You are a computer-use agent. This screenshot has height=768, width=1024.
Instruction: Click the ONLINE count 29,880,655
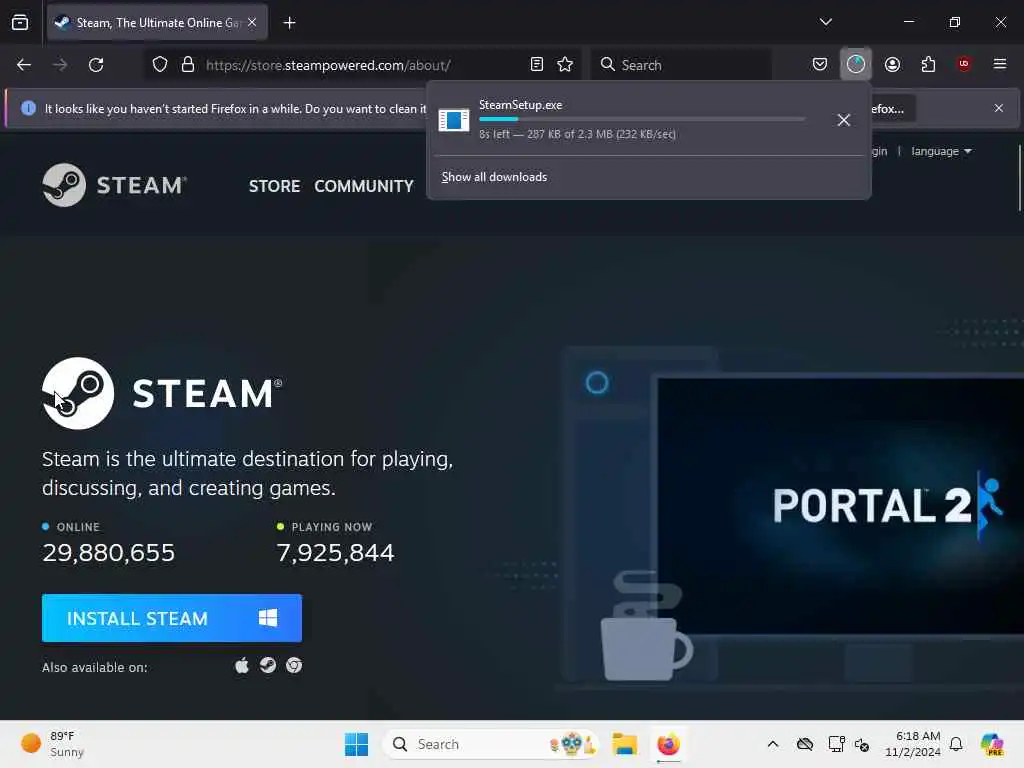(108, 553)
